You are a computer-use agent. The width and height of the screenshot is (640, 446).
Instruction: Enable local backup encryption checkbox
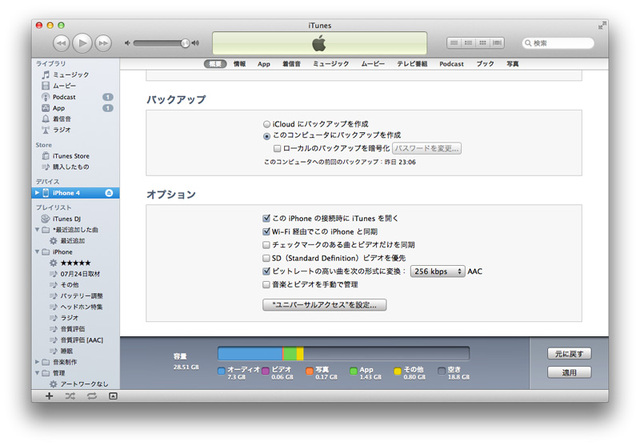[276, 148]
